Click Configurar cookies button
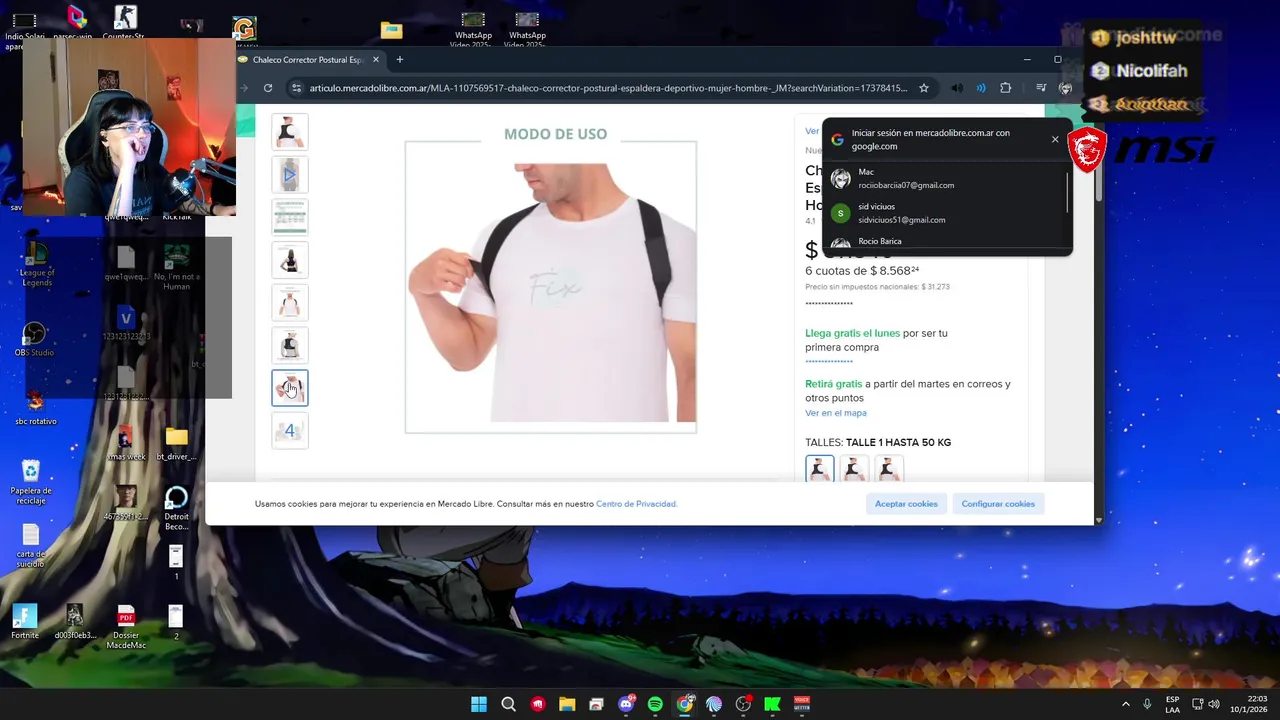 [x=998, y=504]
